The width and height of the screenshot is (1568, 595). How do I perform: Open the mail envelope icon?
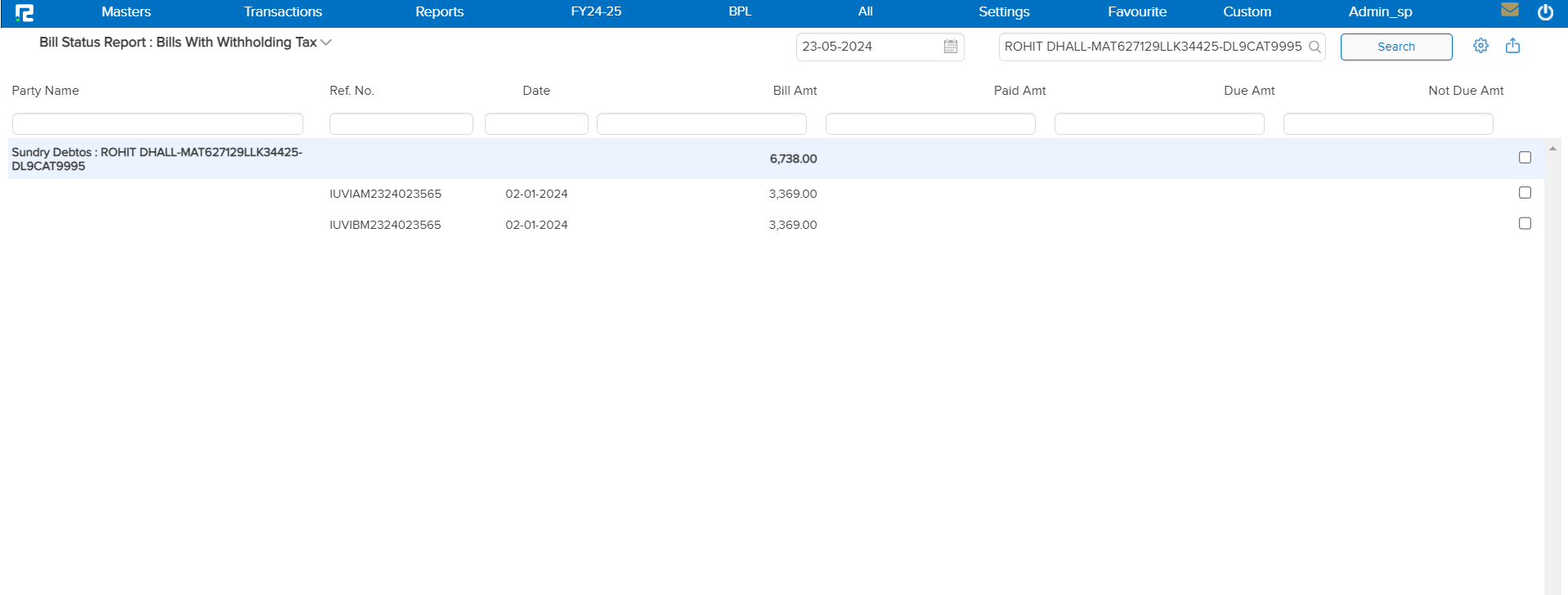tap(1509, 10)
